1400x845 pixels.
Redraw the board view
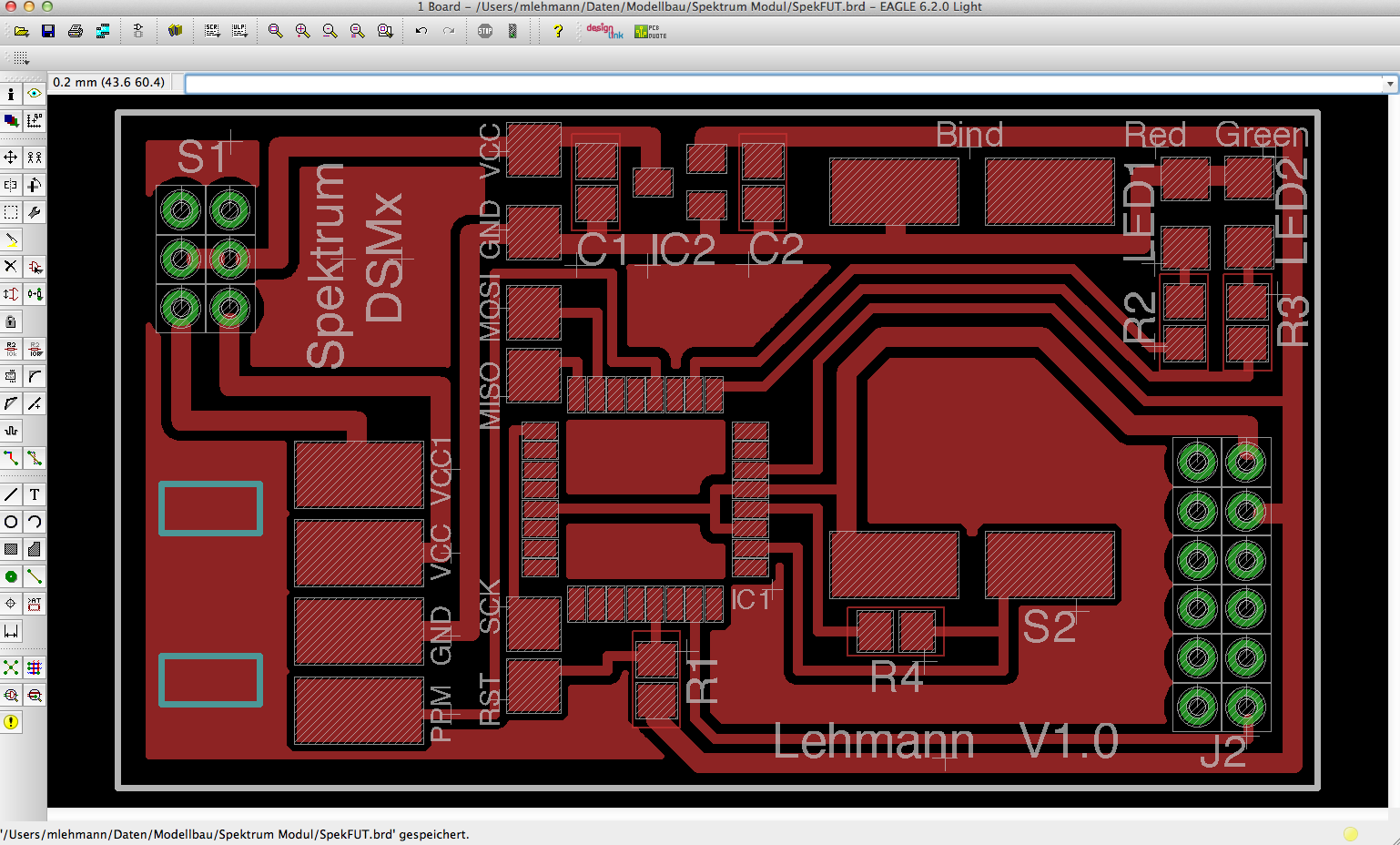pos(357,31)
